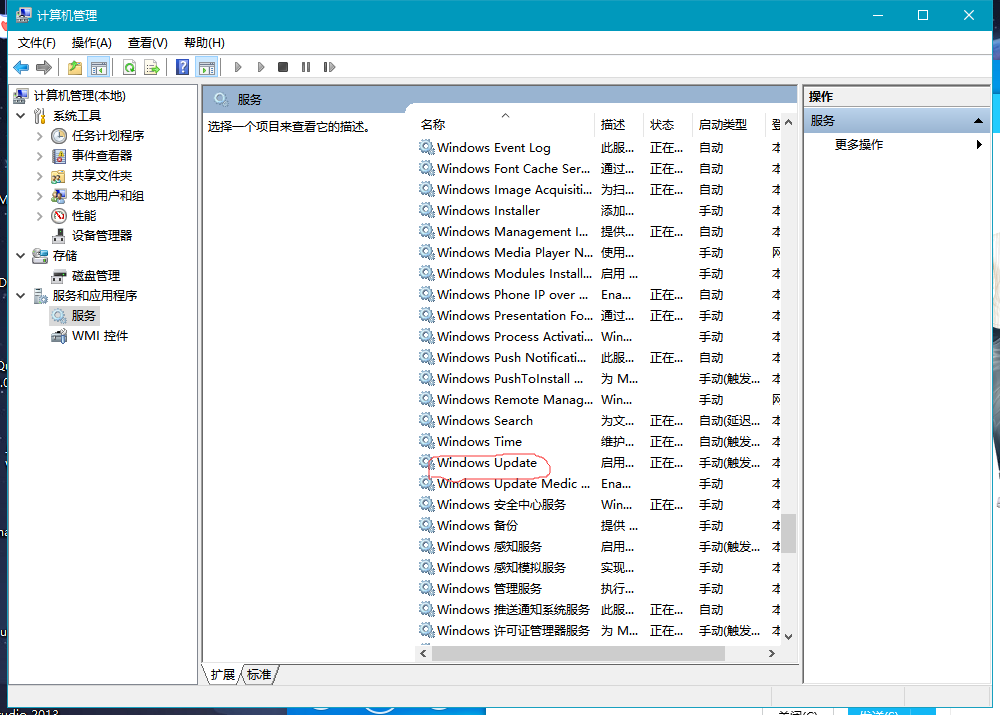Viewport: 1000px width, 715px height.
Task: Click the horizontal scrollbar left arrow
Action: pyautogui.click(x=423, y=654)
